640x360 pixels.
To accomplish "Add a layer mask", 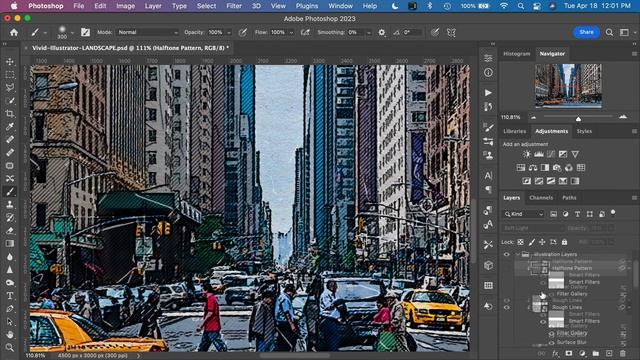I will 569,353.
